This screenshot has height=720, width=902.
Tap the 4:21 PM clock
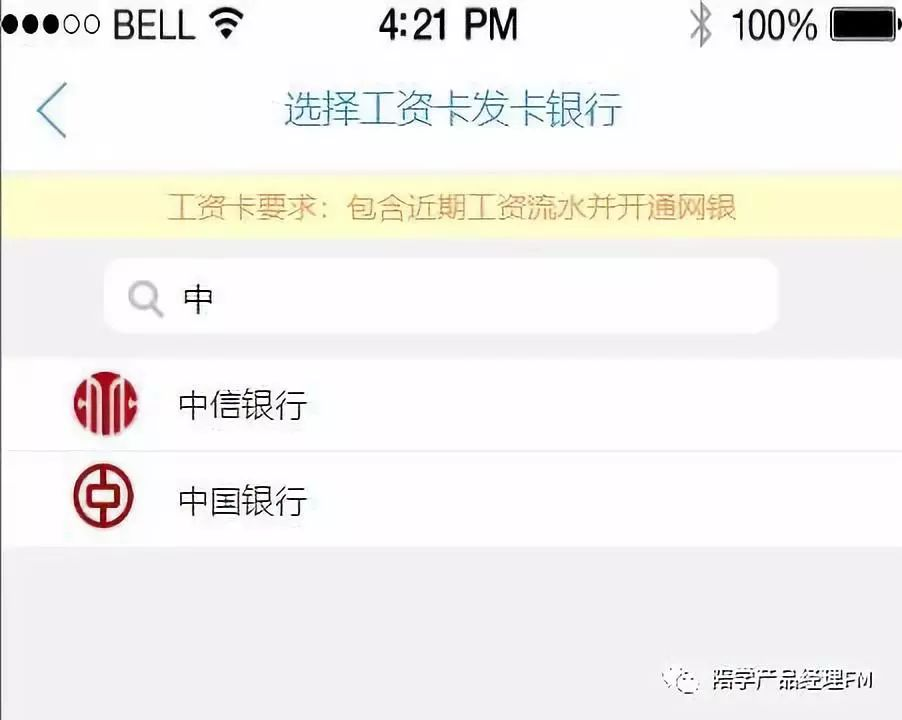(448, 25)
